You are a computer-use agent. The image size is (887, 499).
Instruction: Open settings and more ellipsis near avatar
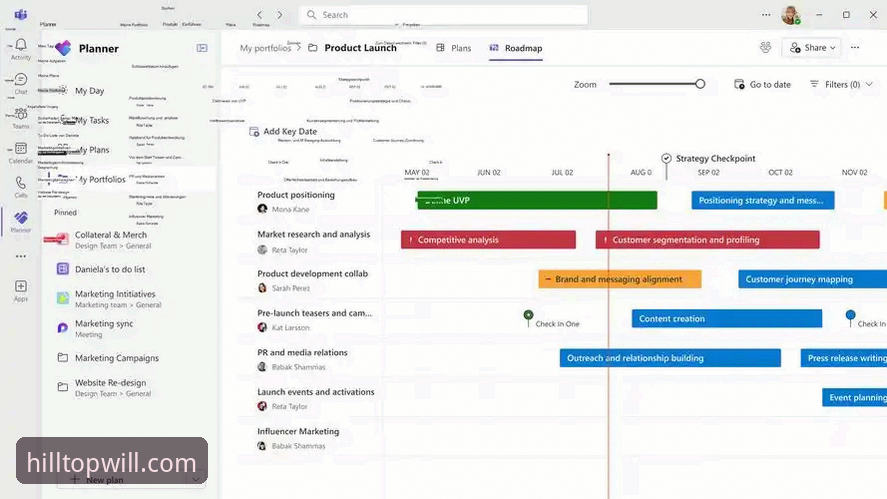tap(766, 15)
